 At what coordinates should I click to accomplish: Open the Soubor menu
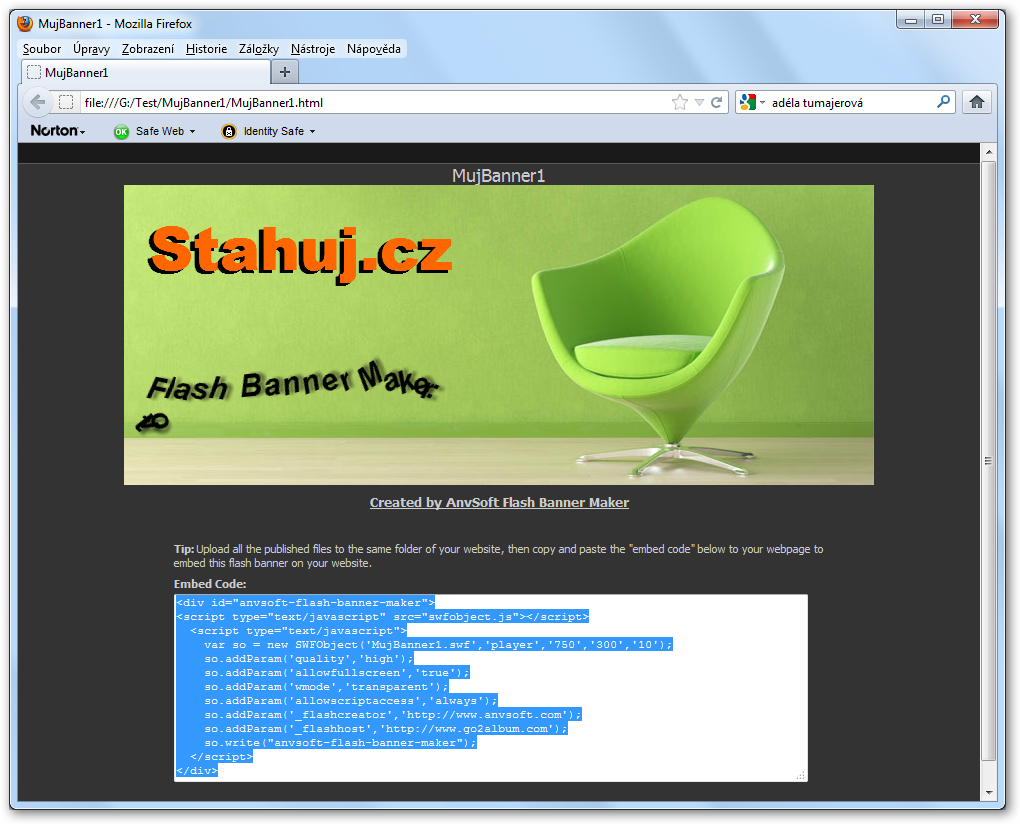42,49
